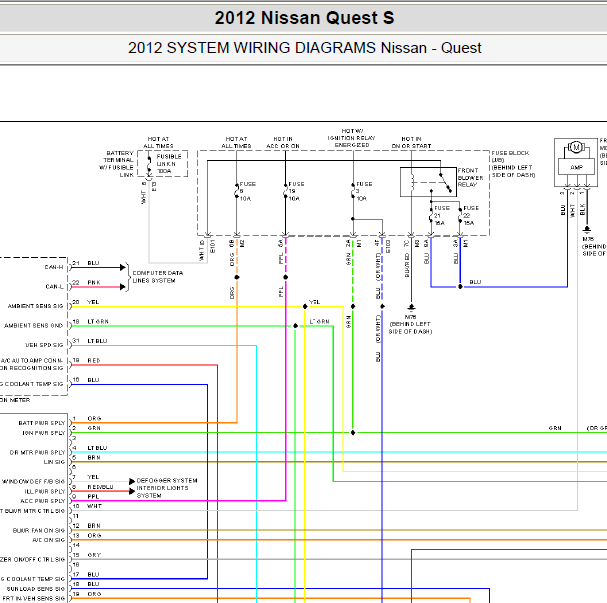Click the "SUN LOAD SENS SIG" label
Screen dimensions: 607x603
[36, 589]
